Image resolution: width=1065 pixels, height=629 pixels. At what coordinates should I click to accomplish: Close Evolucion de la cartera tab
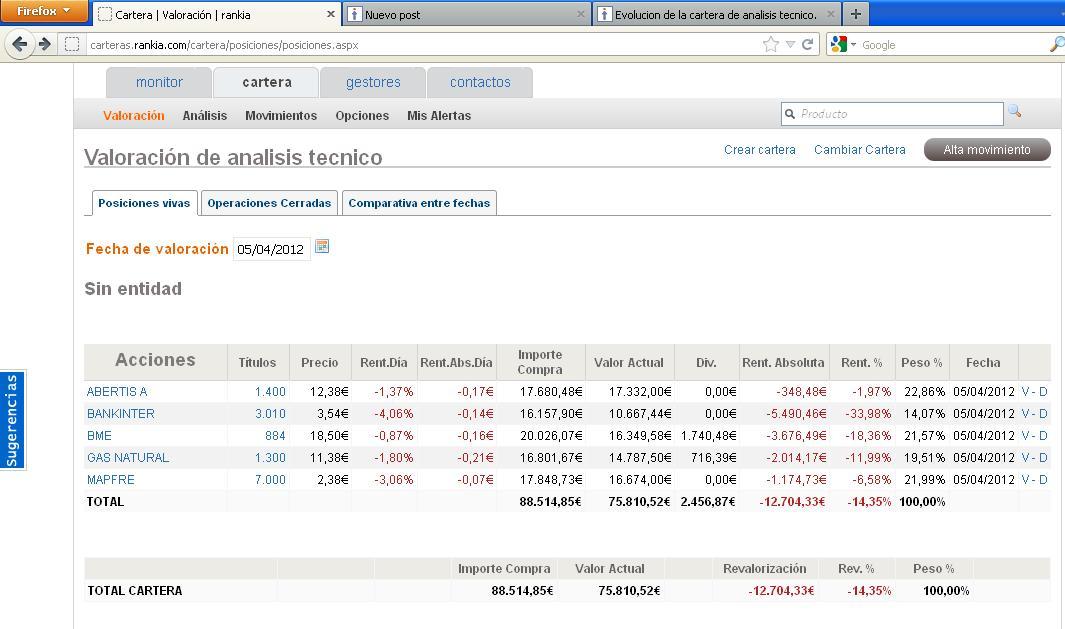[830, 14]
